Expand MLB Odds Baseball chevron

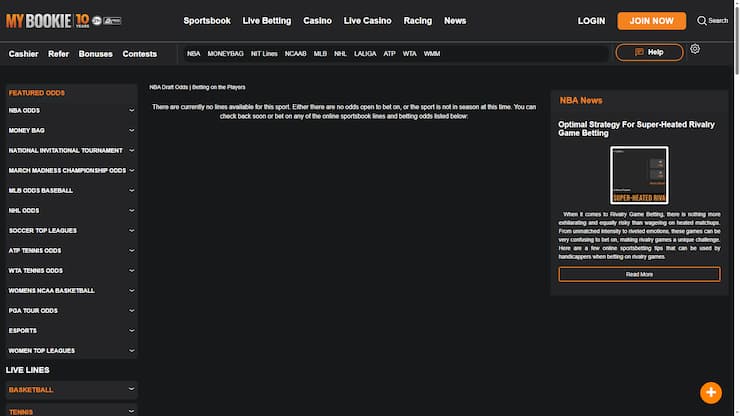pyautogui.click(x=132, y=190)
